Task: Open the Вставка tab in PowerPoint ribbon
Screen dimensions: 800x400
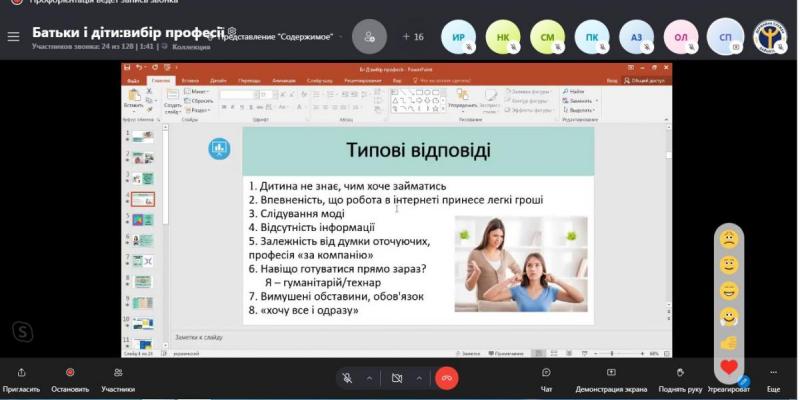Action: (189, 80)
